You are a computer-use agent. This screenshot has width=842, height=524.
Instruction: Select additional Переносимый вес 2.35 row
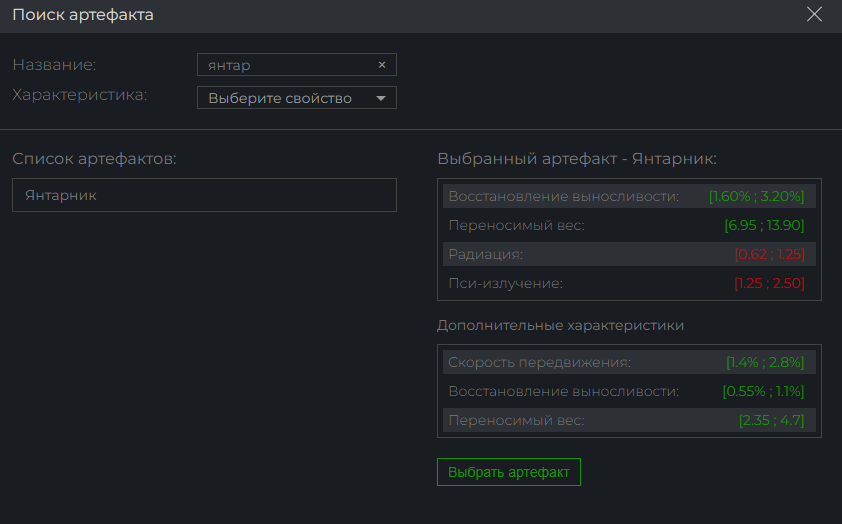[x=629, y=420]
